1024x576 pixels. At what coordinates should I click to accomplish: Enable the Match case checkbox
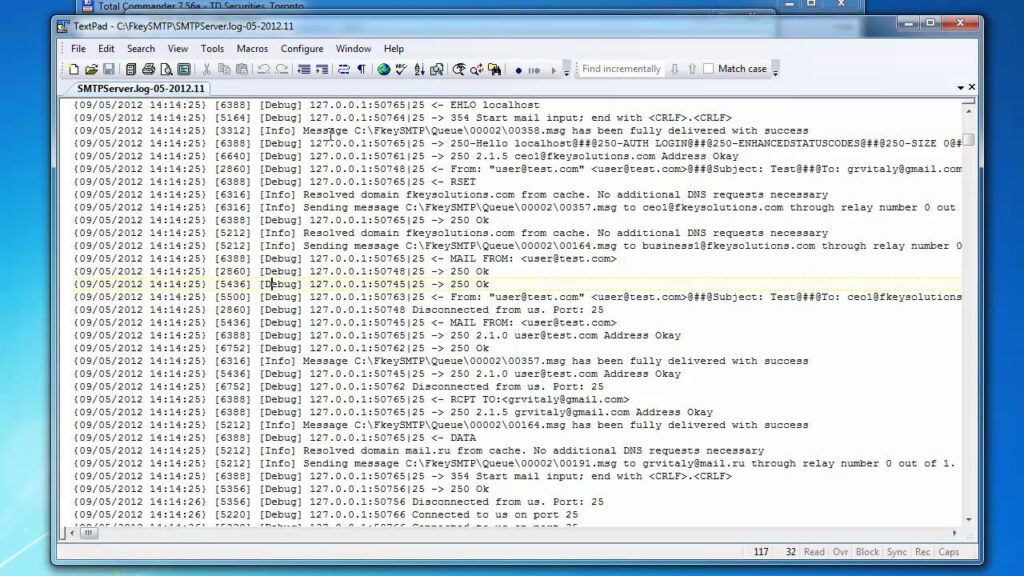(x=709, y=69)
